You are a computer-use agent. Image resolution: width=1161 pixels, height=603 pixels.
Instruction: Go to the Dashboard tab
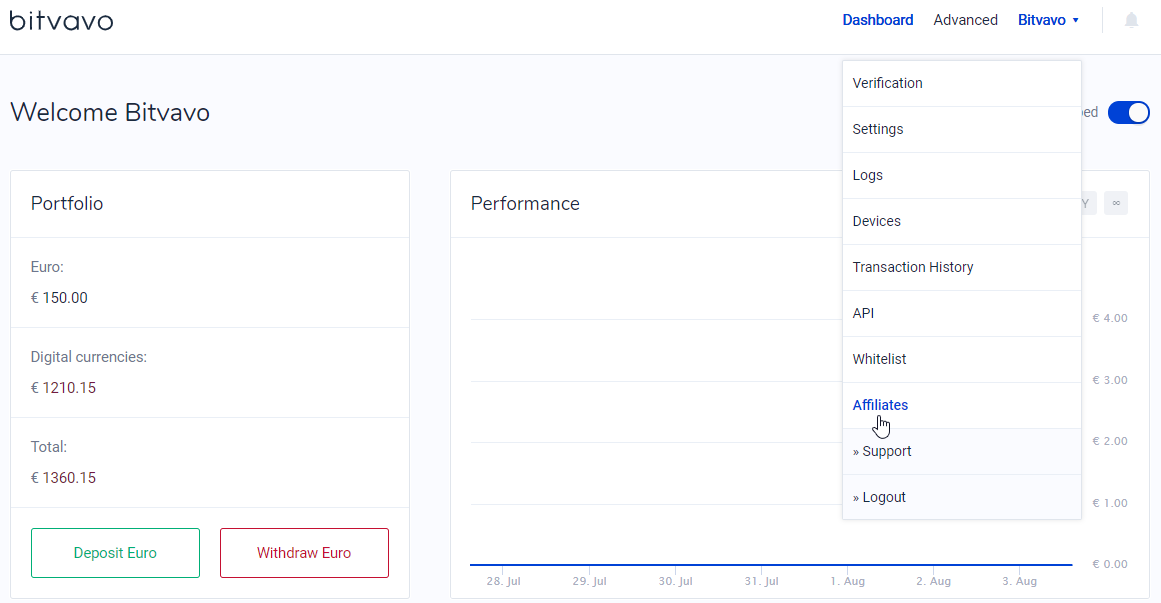pos(877,20)
